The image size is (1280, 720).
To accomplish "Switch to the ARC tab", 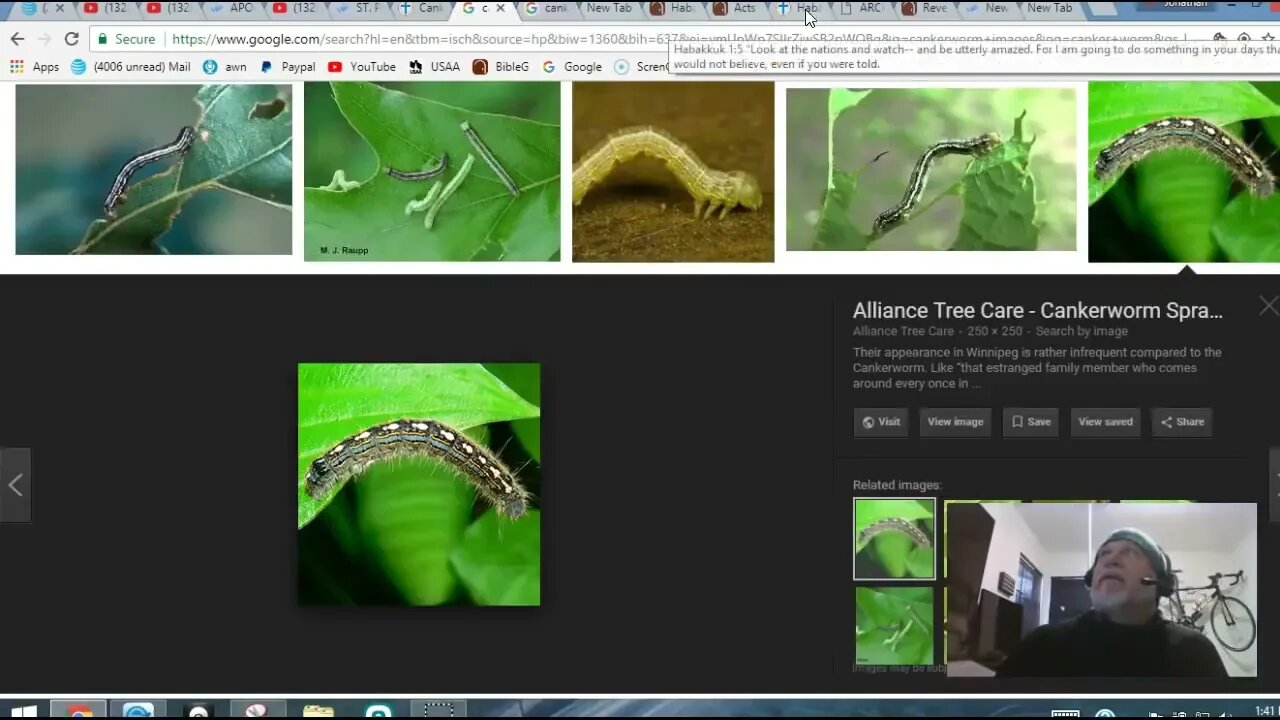I will coord(862,8).
